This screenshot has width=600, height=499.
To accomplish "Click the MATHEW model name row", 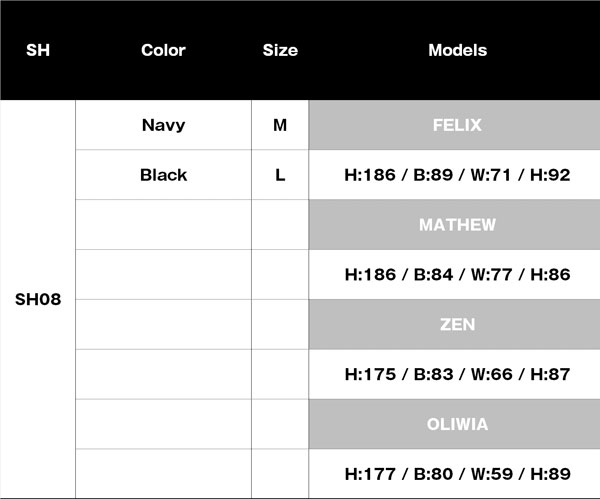I will click(457, 225).
